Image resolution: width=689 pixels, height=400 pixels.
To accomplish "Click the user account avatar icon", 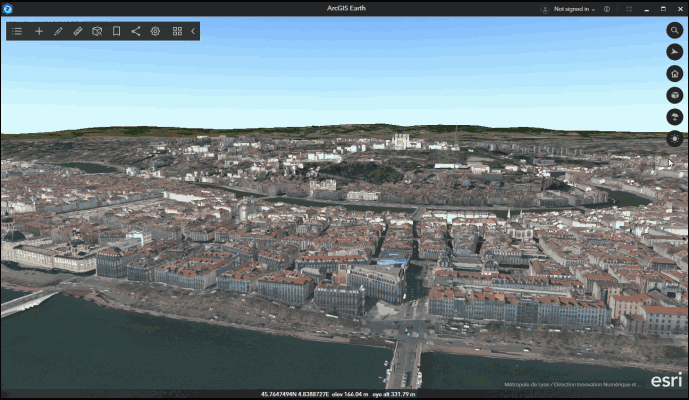I will pos(545,9).
